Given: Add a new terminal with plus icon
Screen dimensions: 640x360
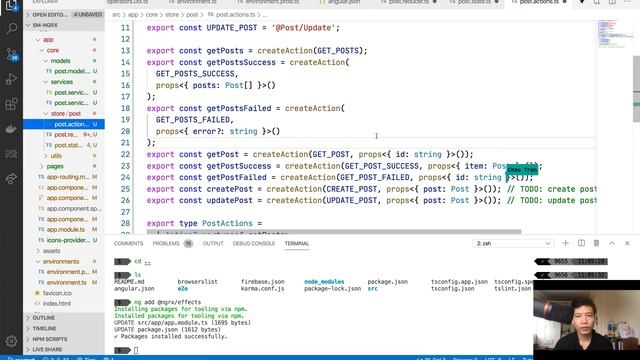Looking at the screenshot, I should click(x=565, y=243).
